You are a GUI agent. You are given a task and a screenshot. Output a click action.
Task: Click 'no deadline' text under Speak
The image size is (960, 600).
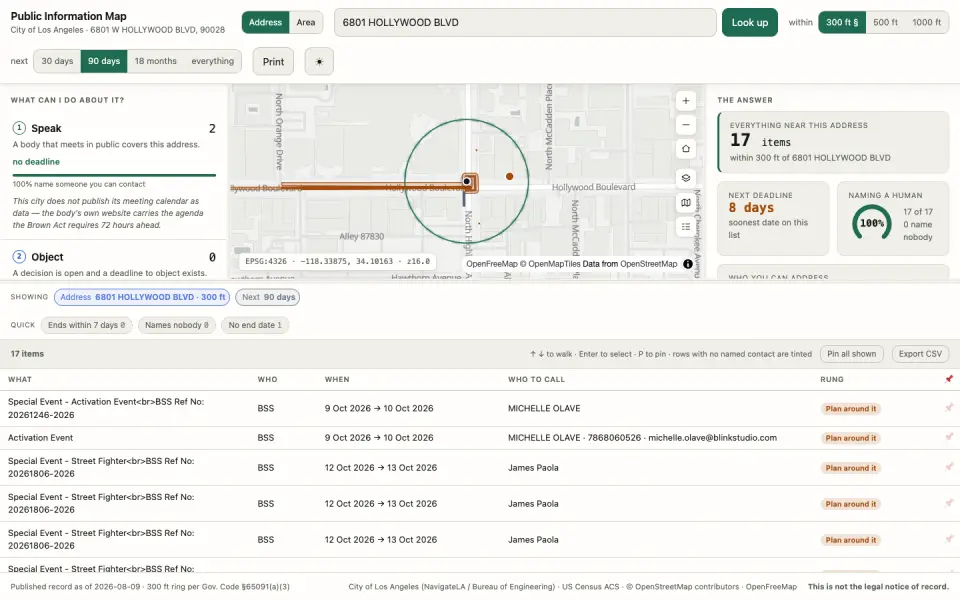(36, 162)
